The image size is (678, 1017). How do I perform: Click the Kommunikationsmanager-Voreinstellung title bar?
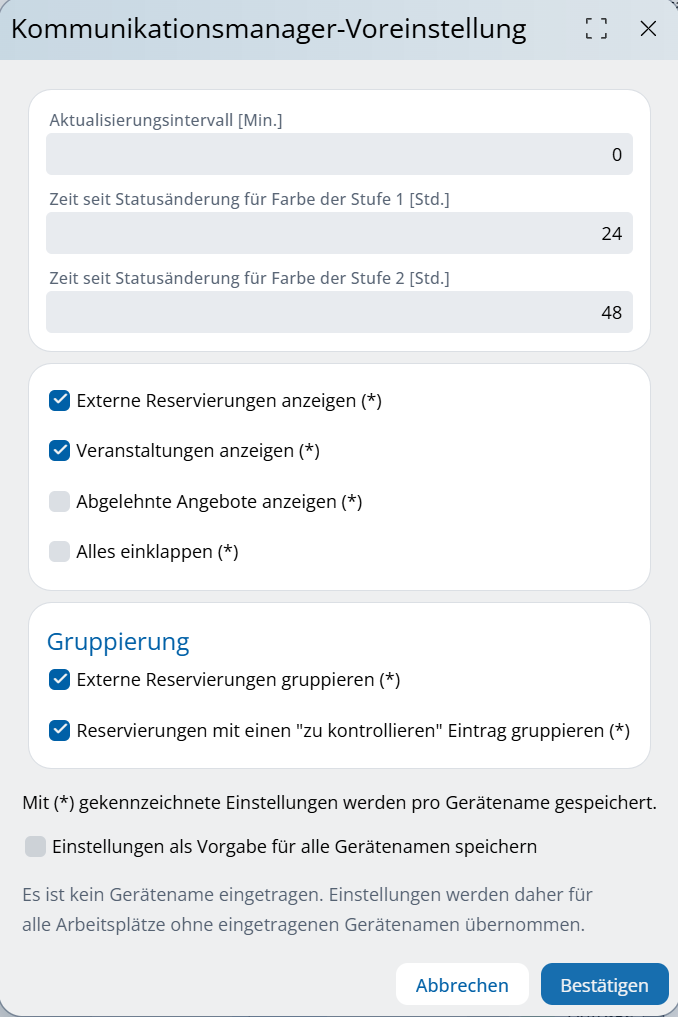268,29
